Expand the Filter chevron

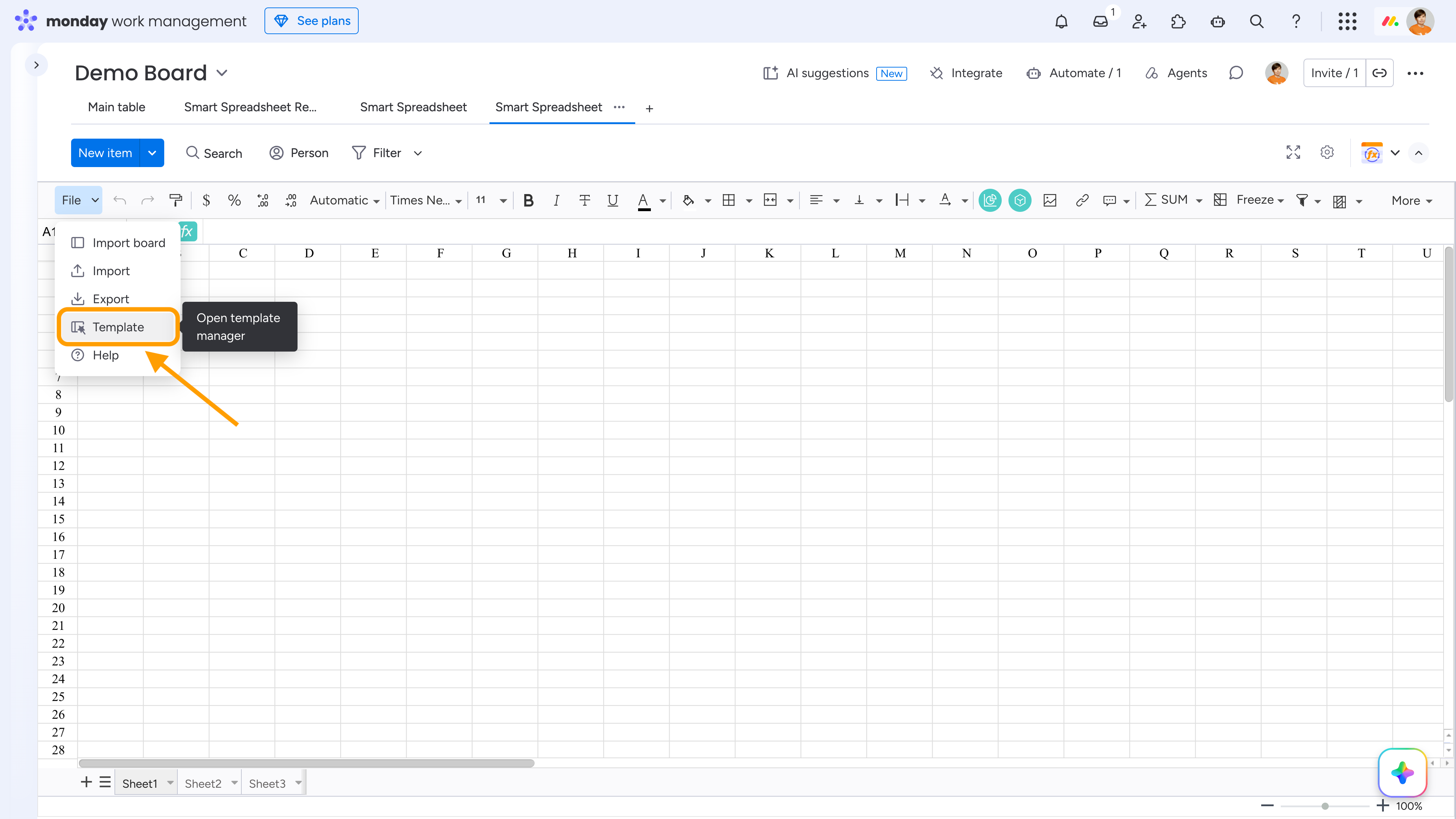point(418,153)
